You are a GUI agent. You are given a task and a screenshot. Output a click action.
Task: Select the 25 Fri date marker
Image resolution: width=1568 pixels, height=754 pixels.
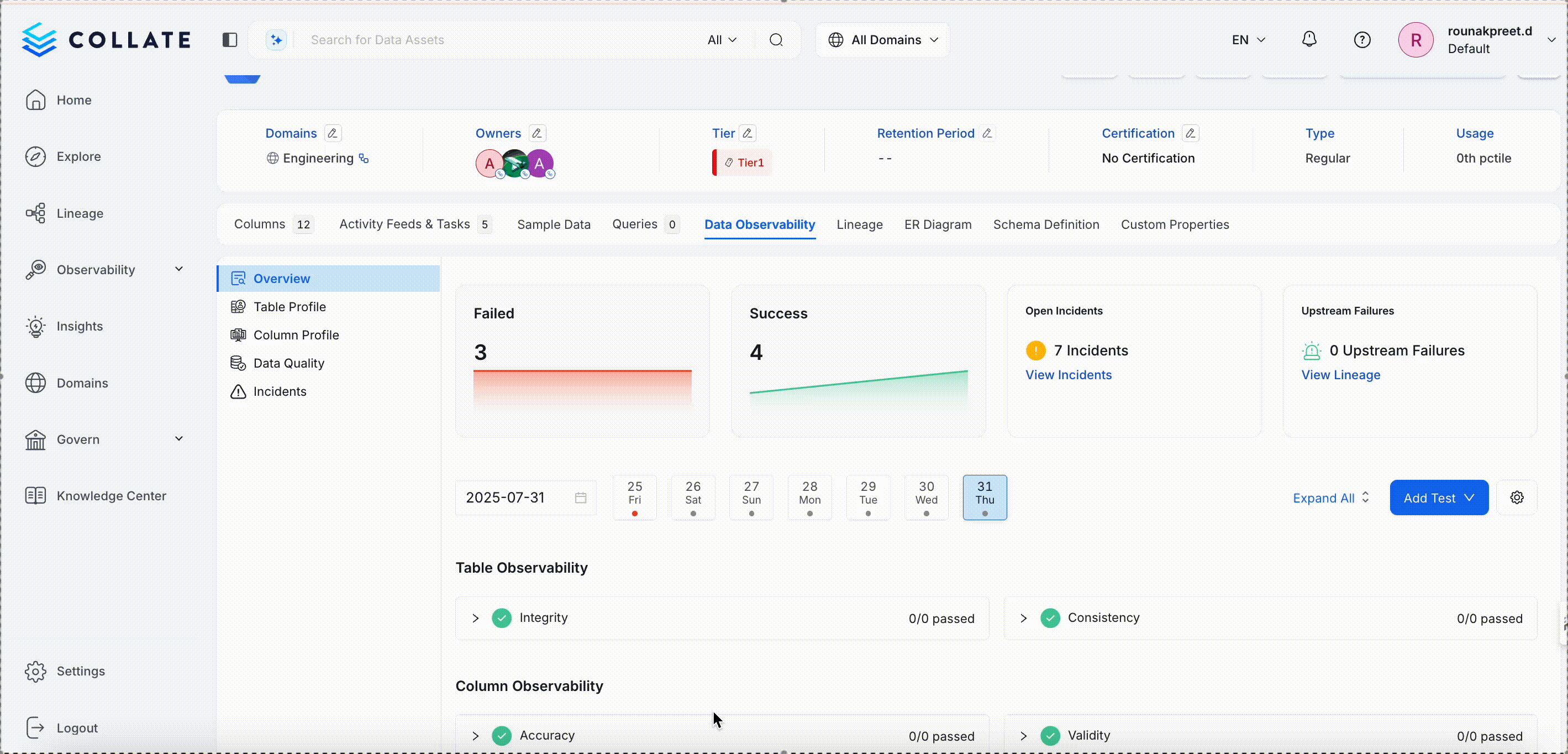pyautogui.click(x=634, y=498)
